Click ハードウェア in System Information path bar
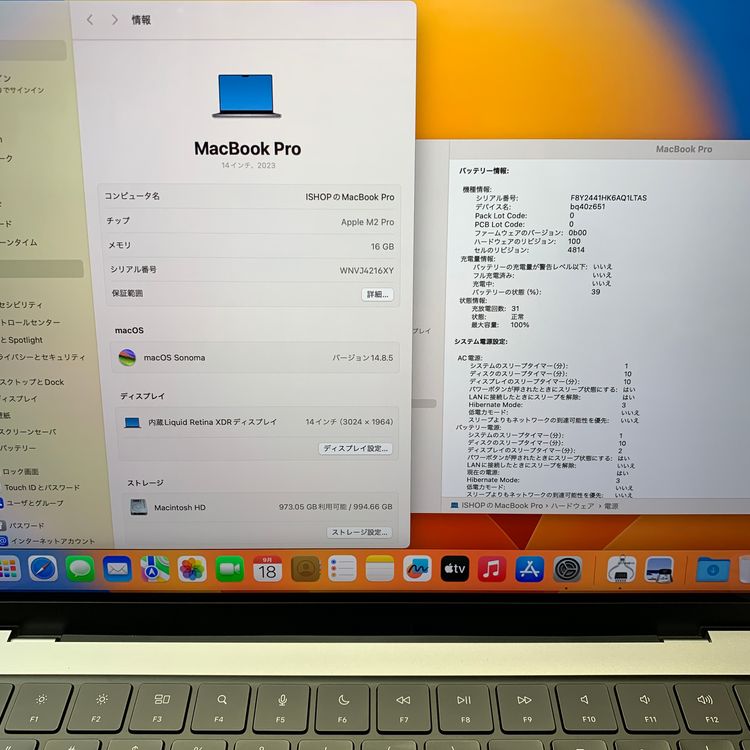750x750 pixels. click(572, 506)
